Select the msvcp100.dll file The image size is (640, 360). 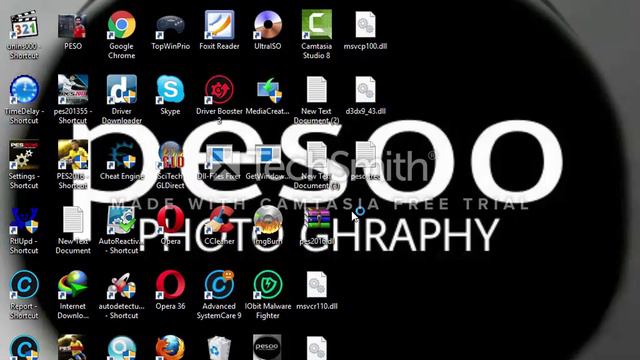click(x=365, y=25)
